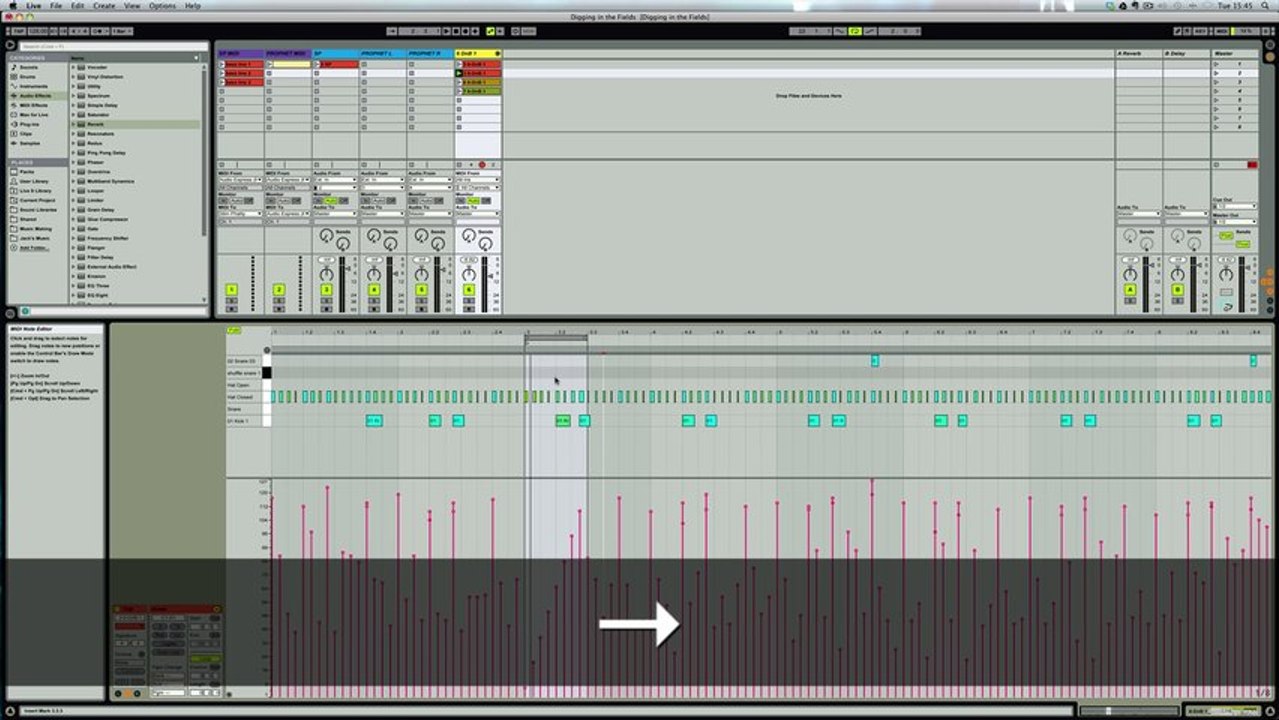The image size is (1279, 720).
Task: Open MIDI From dropdown on ST MIDI track
Action: (x=240, y=180)
